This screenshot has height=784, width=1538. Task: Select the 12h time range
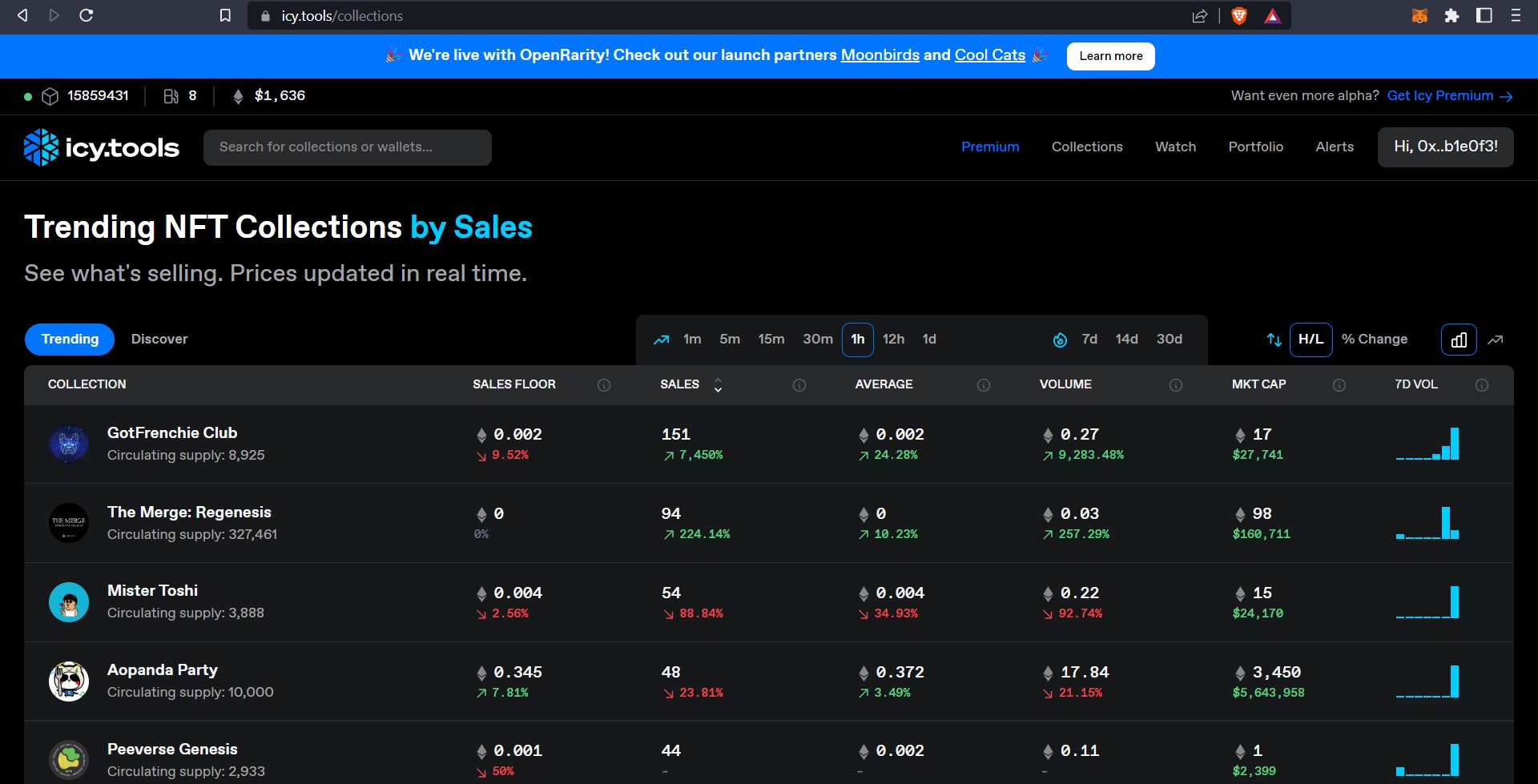(894, 340)
